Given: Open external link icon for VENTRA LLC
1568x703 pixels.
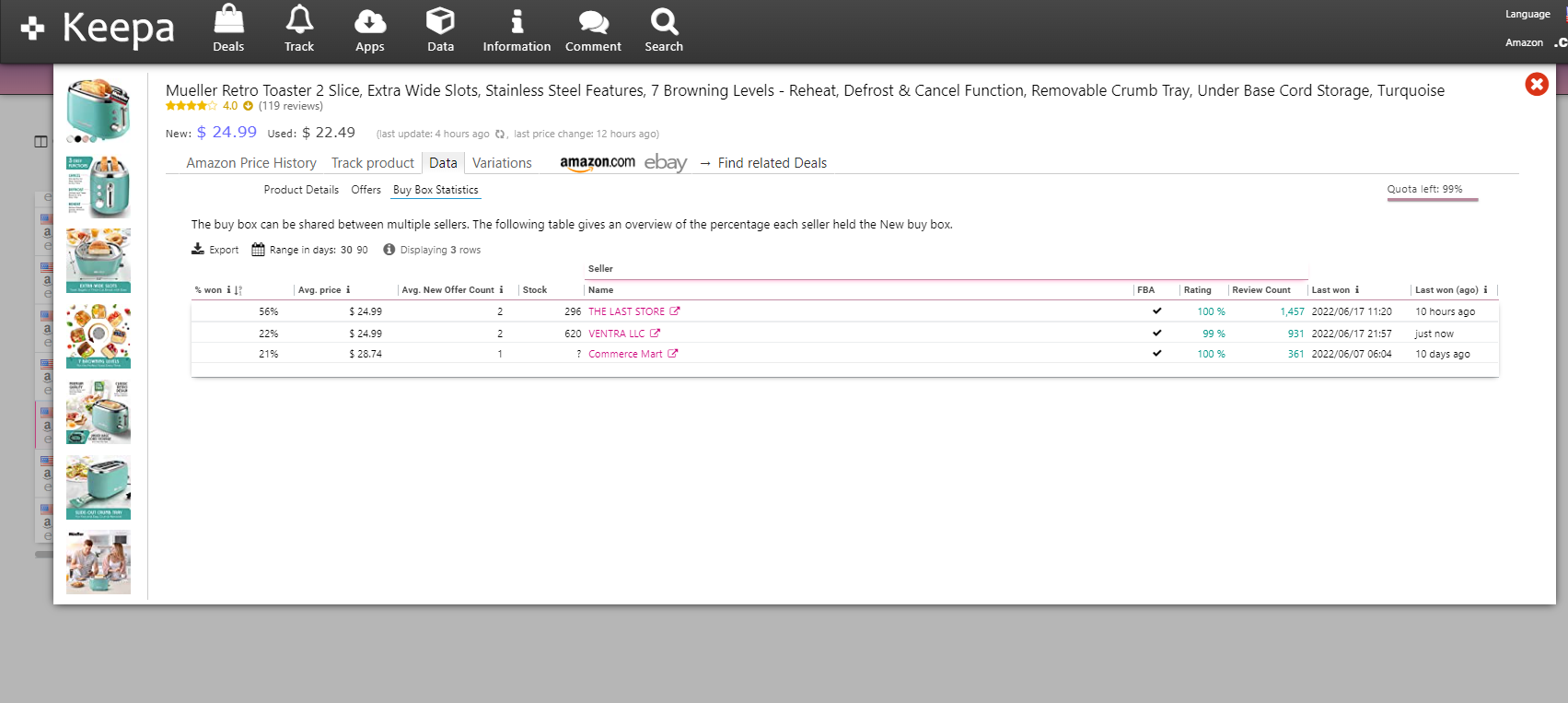Looking at the screenshot, I should (655, 334).
